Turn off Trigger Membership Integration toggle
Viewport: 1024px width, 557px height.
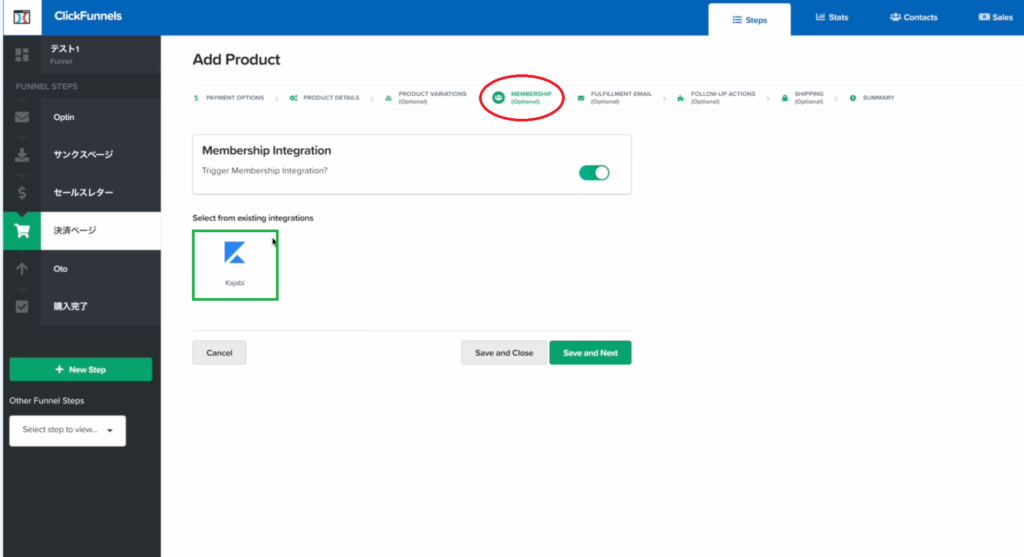594,172
